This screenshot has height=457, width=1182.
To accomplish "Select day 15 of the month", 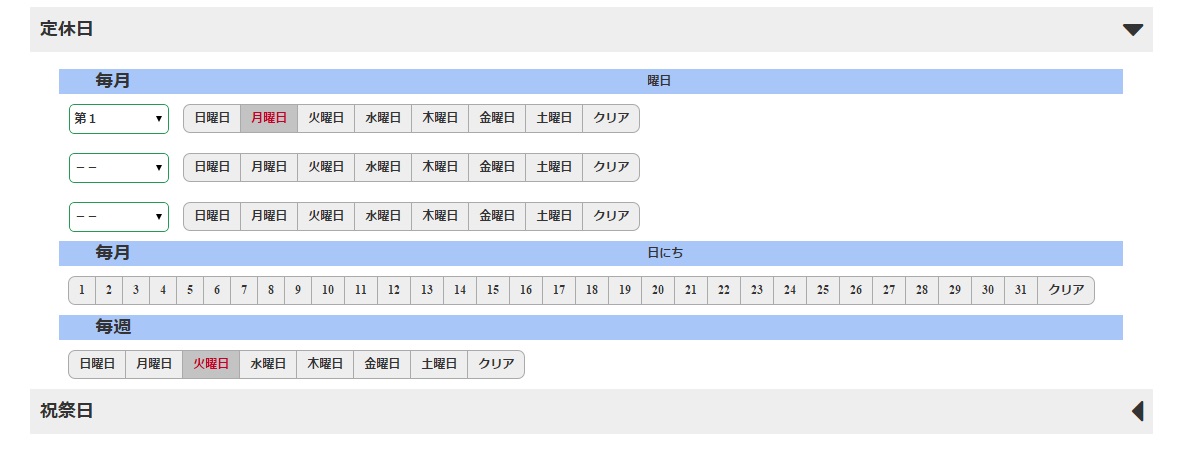I will coord(493,290).
